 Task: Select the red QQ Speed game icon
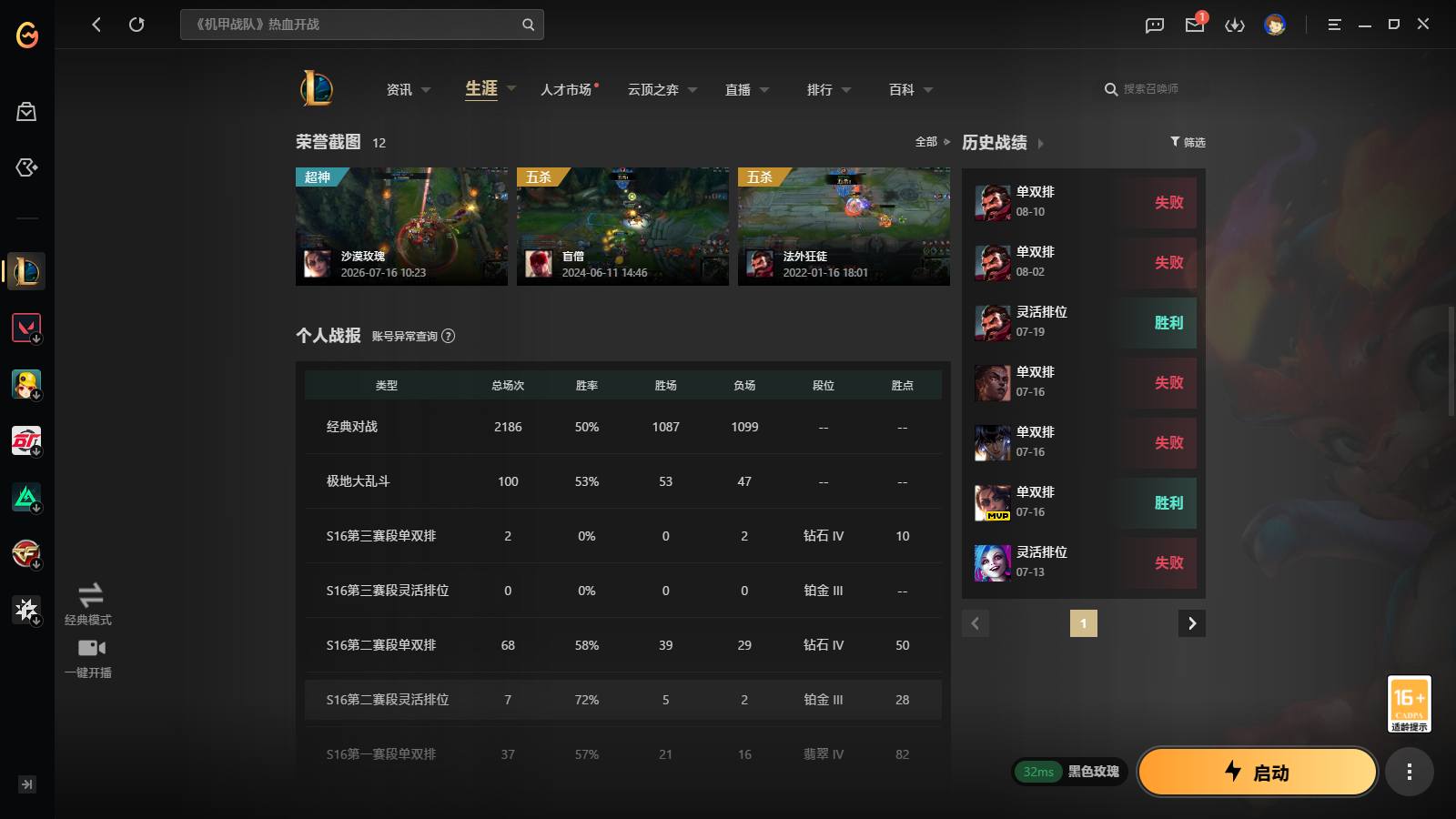click(x=26, y=440)
